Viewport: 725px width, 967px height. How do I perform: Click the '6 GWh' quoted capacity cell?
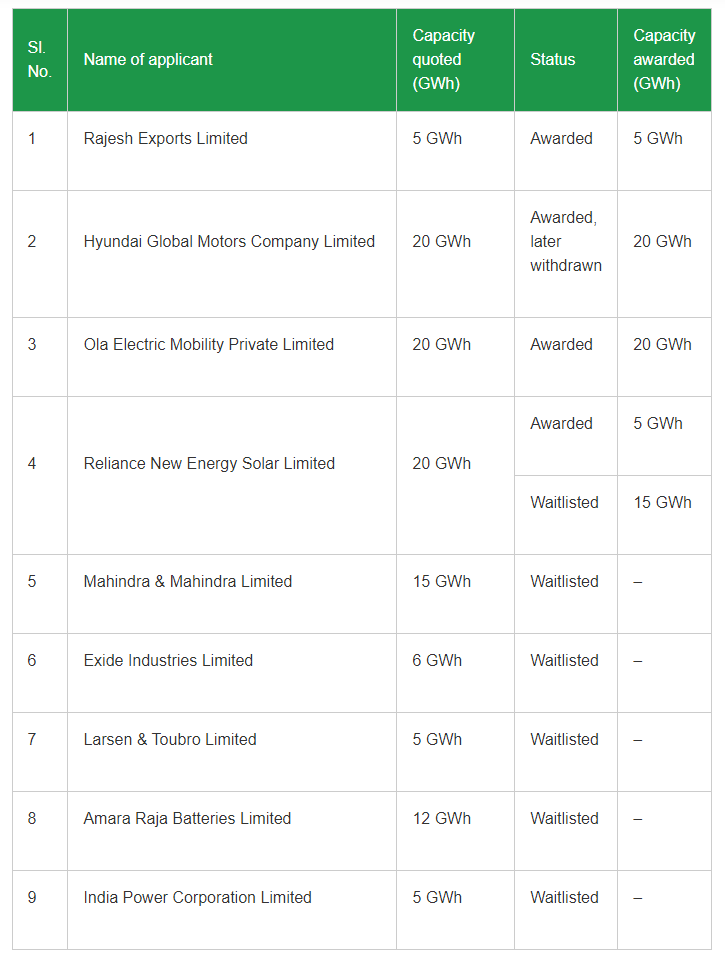[x=437, y=661]
